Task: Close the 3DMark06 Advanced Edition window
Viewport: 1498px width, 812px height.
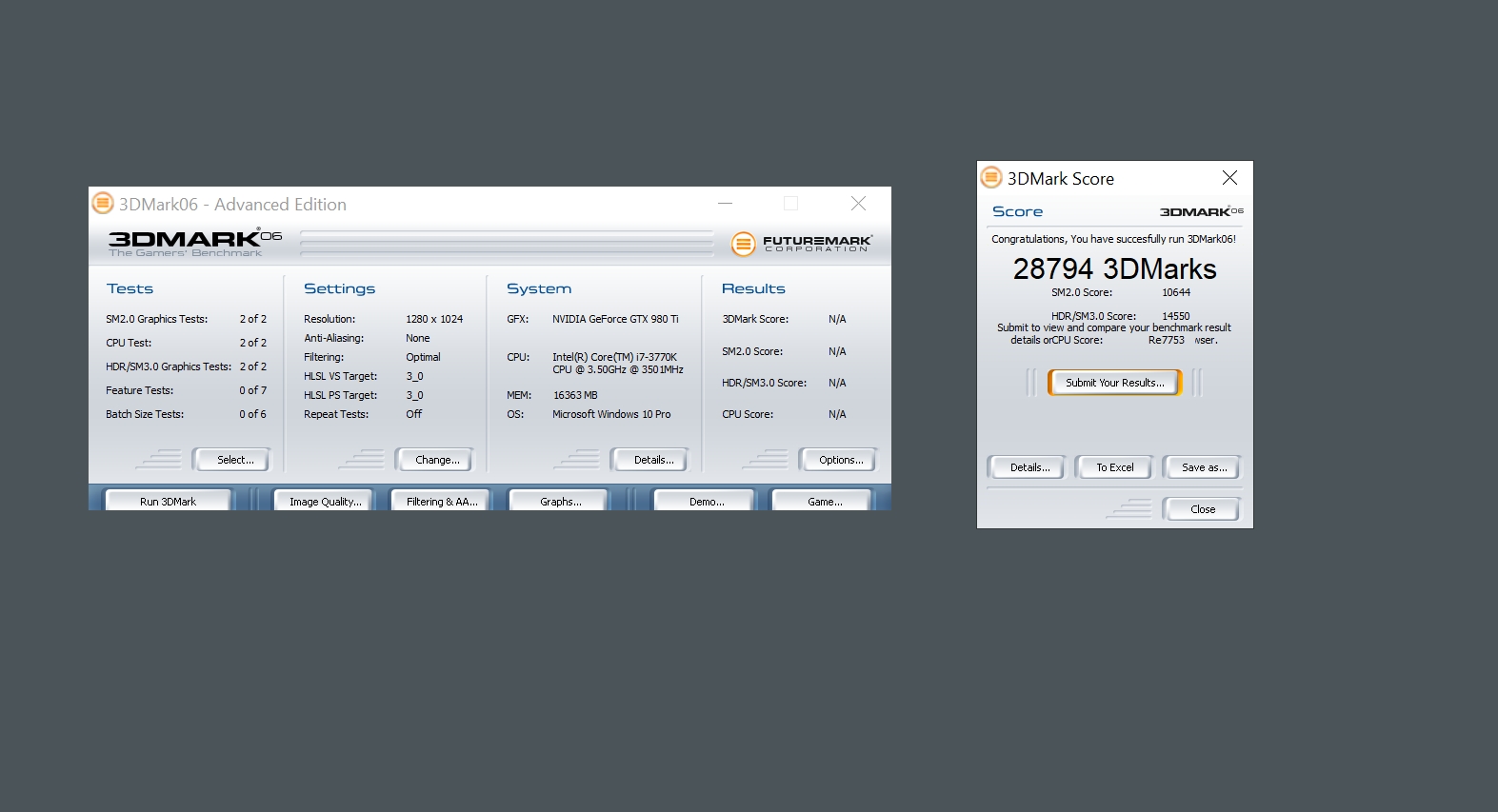Action: [x=858, y=204]
